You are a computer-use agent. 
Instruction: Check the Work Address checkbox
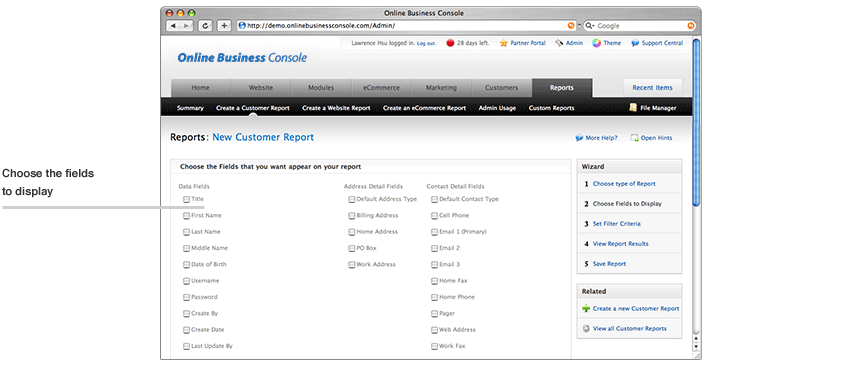pos(352,265)
